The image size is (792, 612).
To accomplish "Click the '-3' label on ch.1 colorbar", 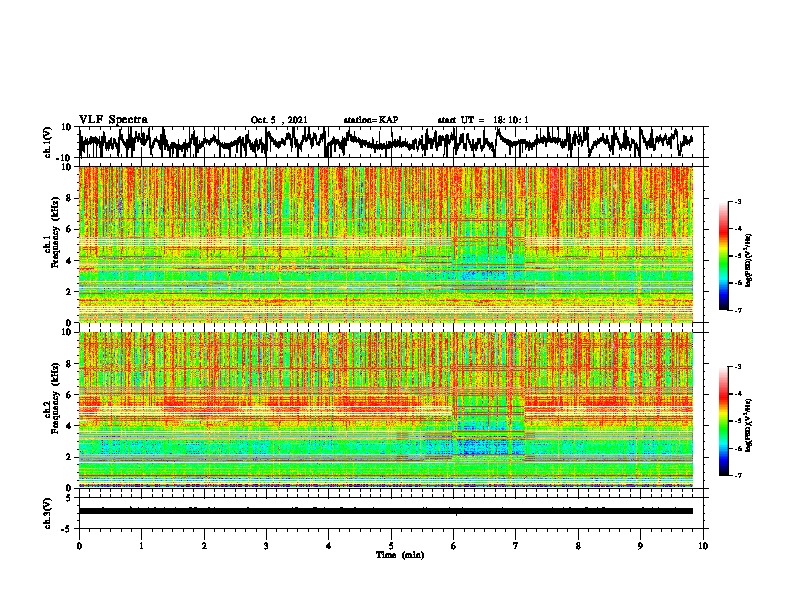I will coord(738,201).
